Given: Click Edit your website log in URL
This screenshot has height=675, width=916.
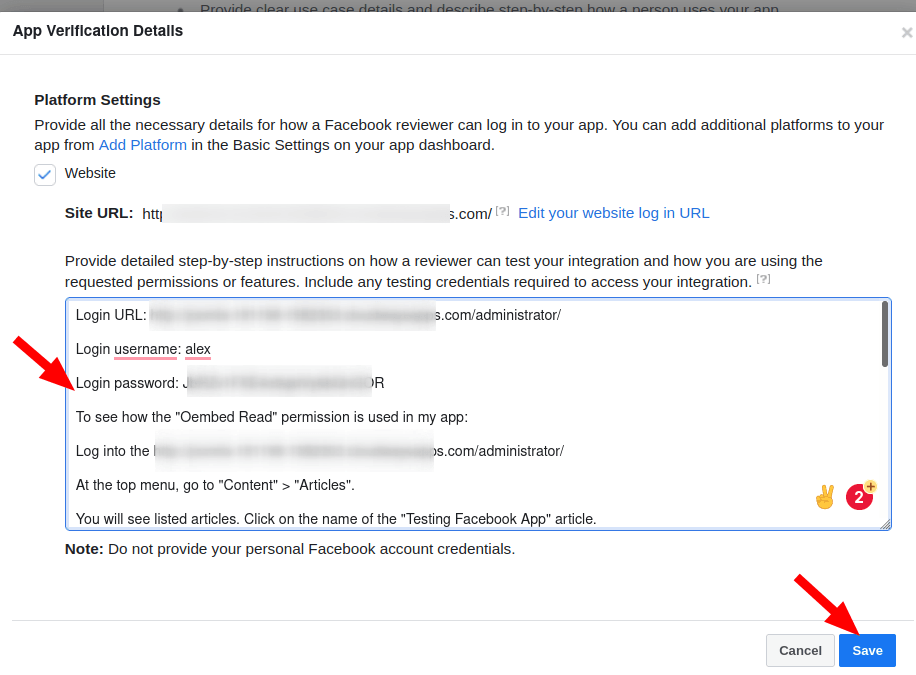Looking at the screenshot, I should [x=613, y=212].
